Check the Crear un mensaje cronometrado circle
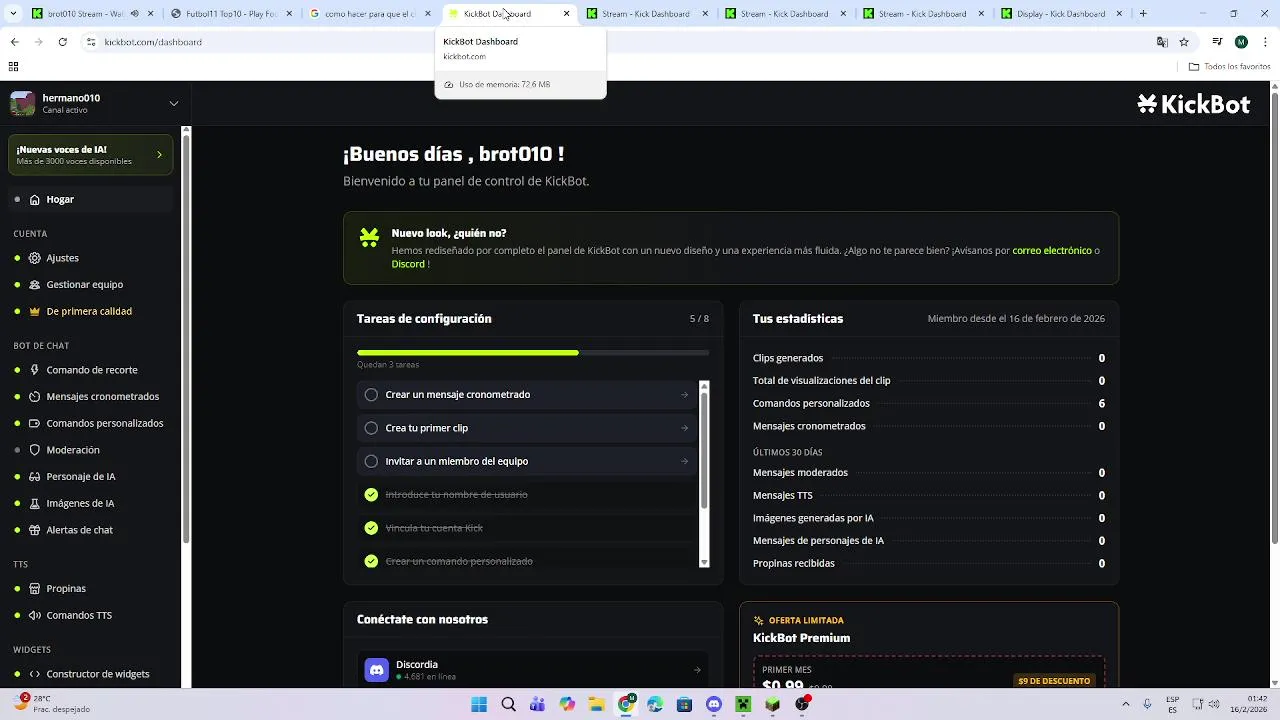This screenshot has height=720, width=1280. coord(371,395)
